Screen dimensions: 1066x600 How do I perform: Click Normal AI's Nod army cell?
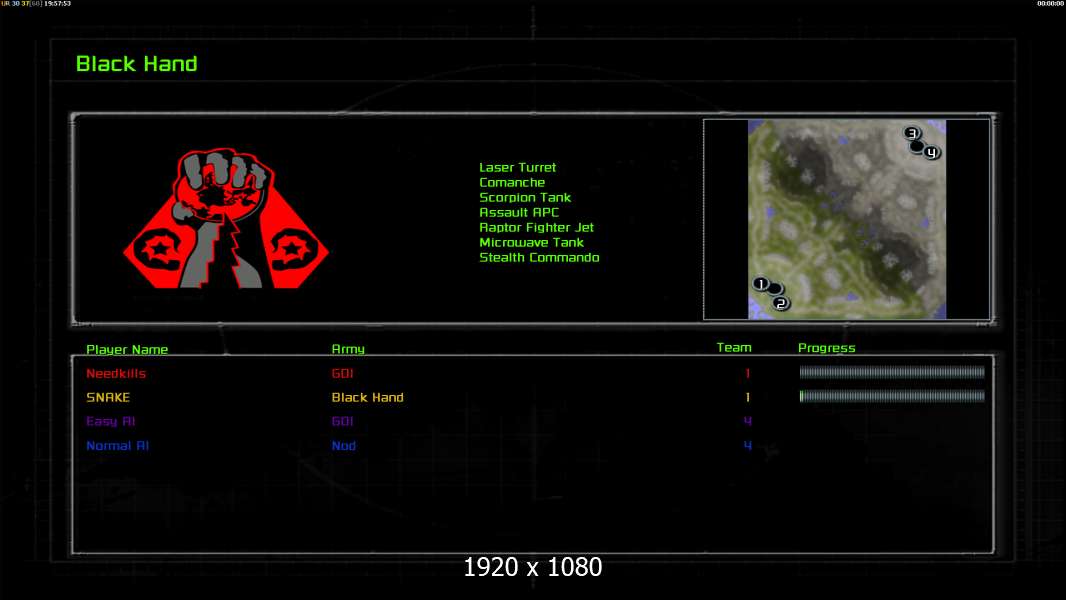pos(343,446)
